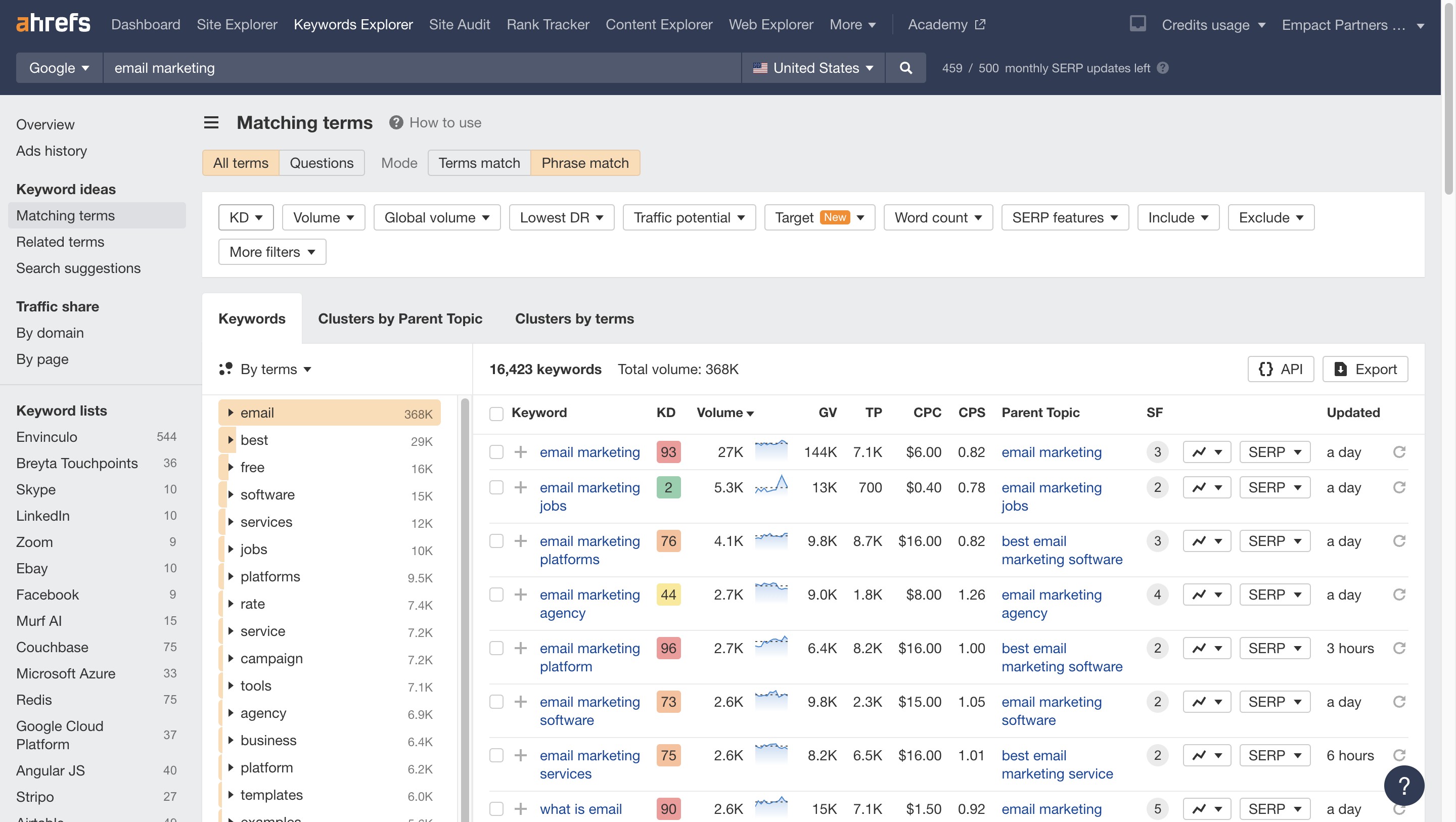Click the plus icon for email marketing jobs
The image size is (1456, 822).
(x=520, y=487)
